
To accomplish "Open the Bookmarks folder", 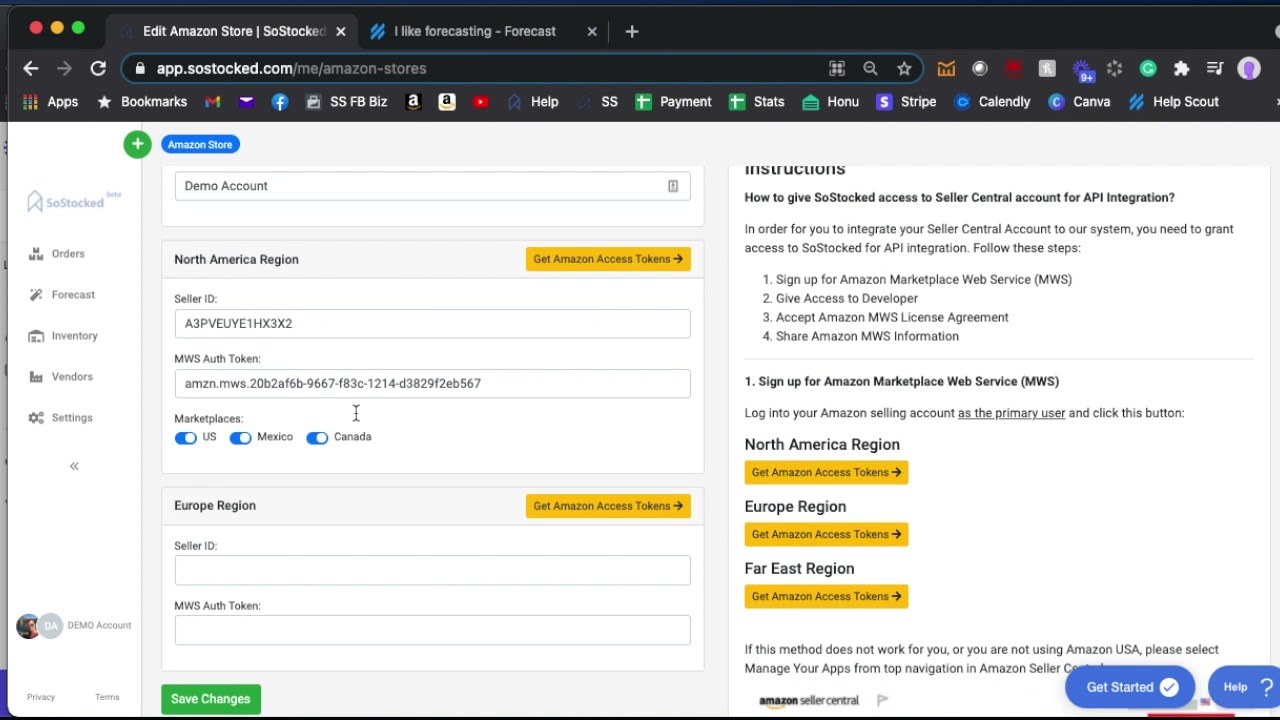I will pos(142,102).
